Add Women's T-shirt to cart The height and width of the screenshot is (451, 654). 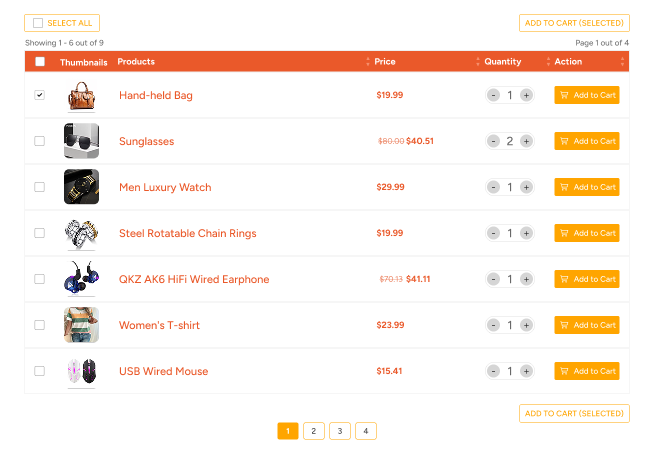[587, 325]
